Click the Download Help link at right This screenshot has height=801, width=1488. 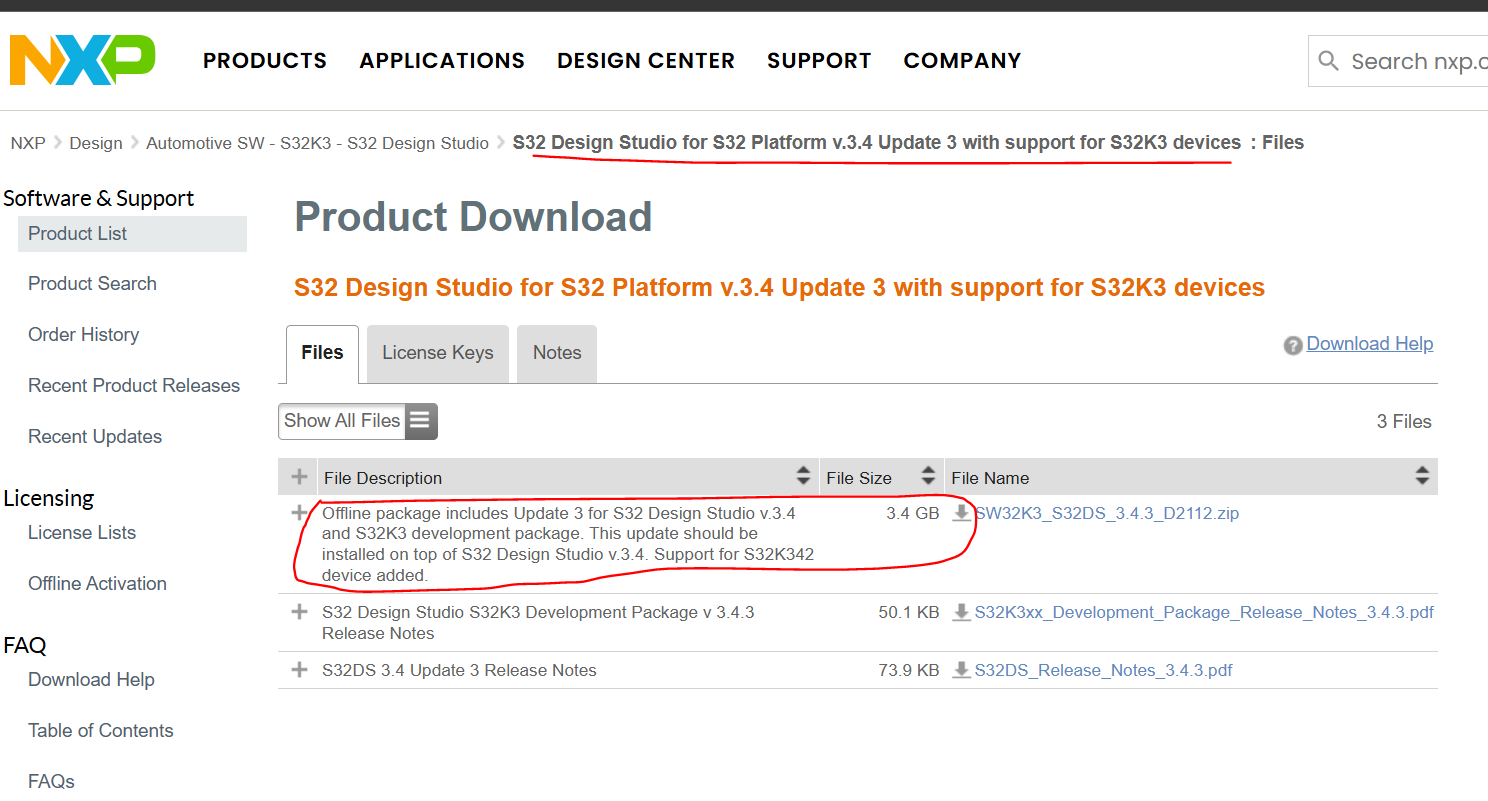[x=1370, y=344]
